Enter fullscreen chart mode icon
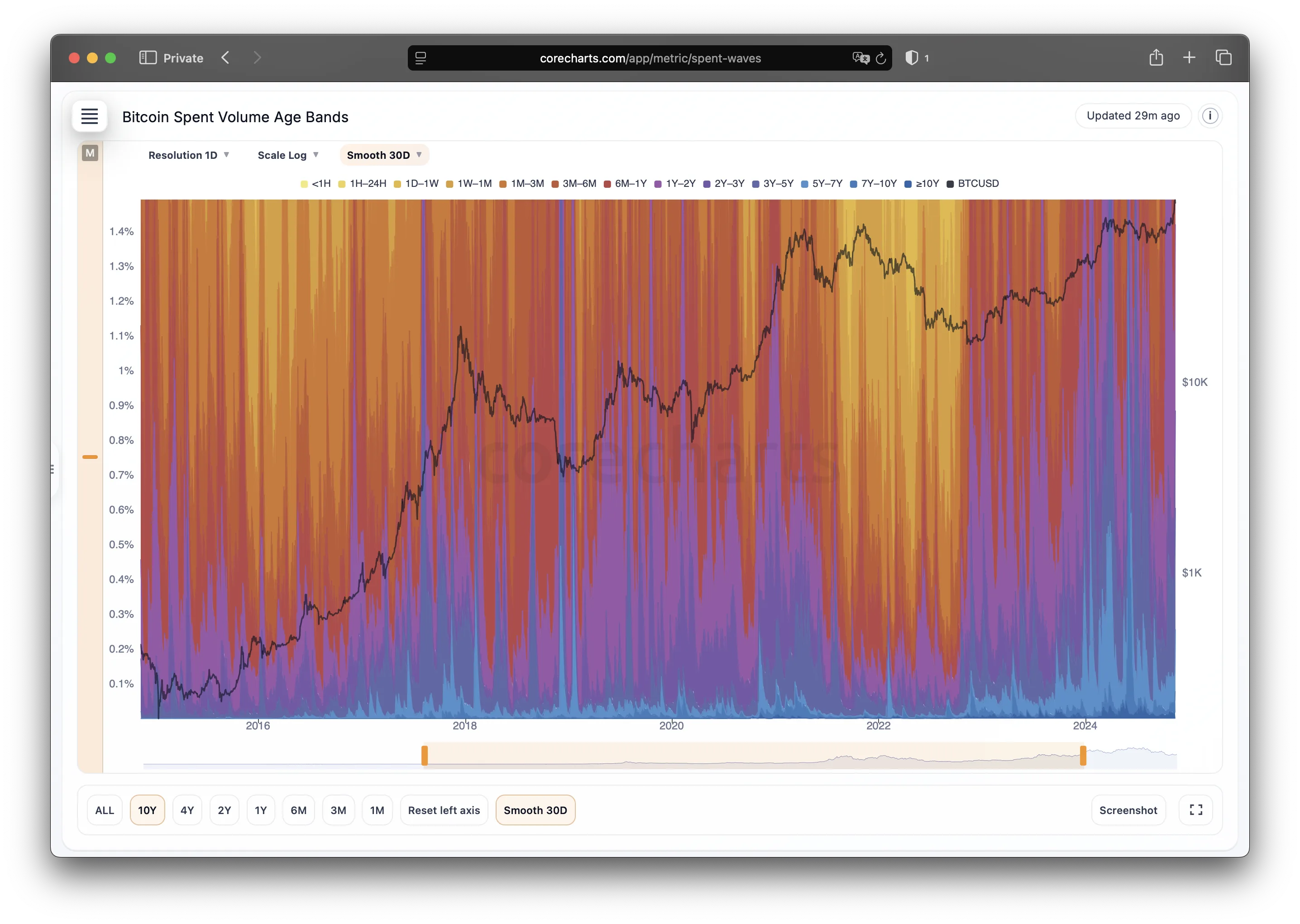 1196,810
